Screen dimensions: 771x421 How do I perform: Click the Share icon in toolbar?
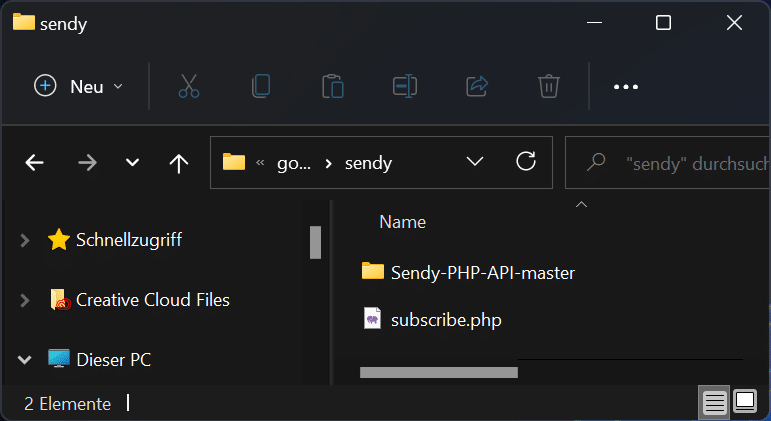click(477, 86)
